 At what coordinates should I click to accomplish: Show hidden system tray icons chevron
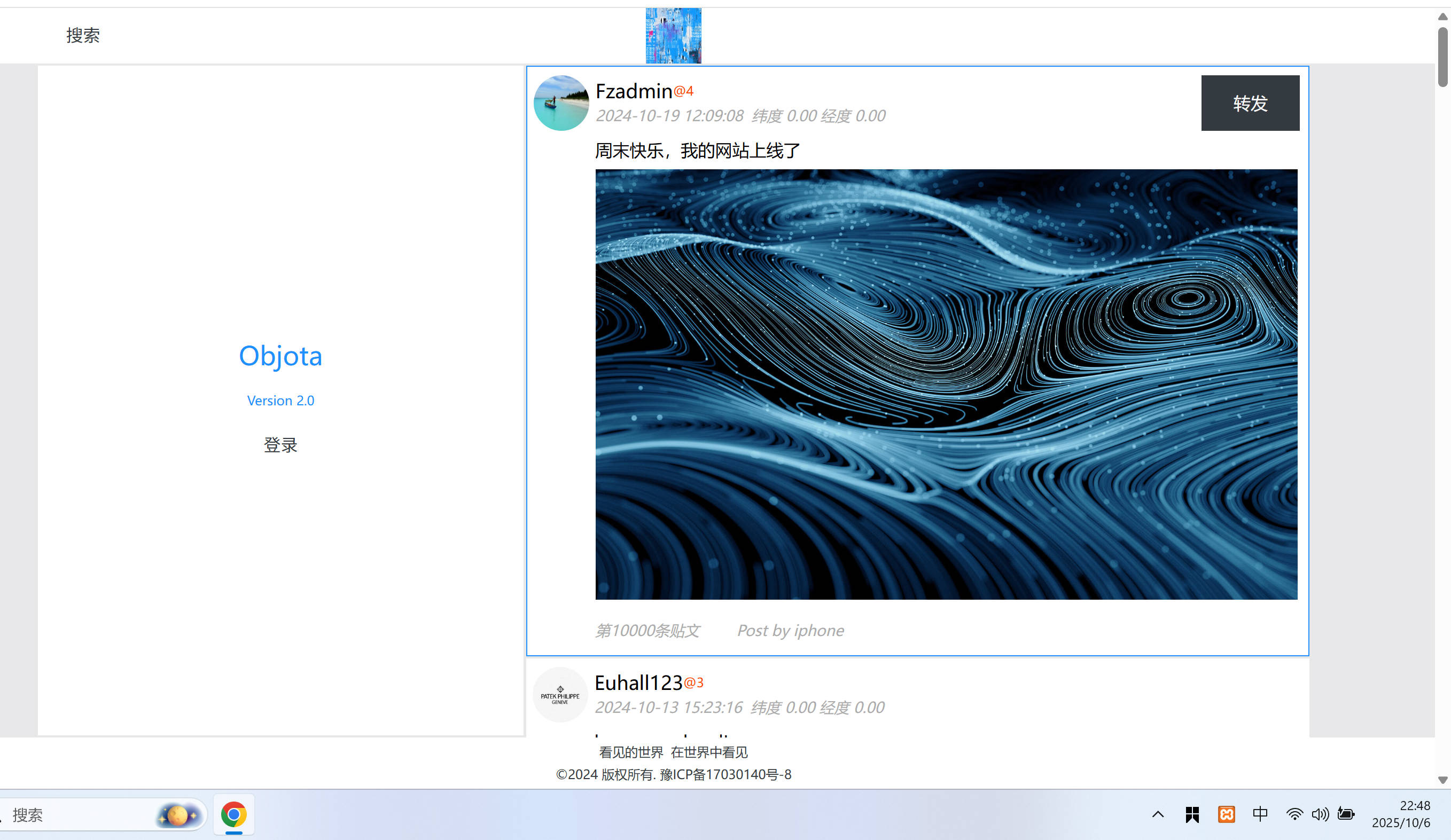tap(1158, 814)
